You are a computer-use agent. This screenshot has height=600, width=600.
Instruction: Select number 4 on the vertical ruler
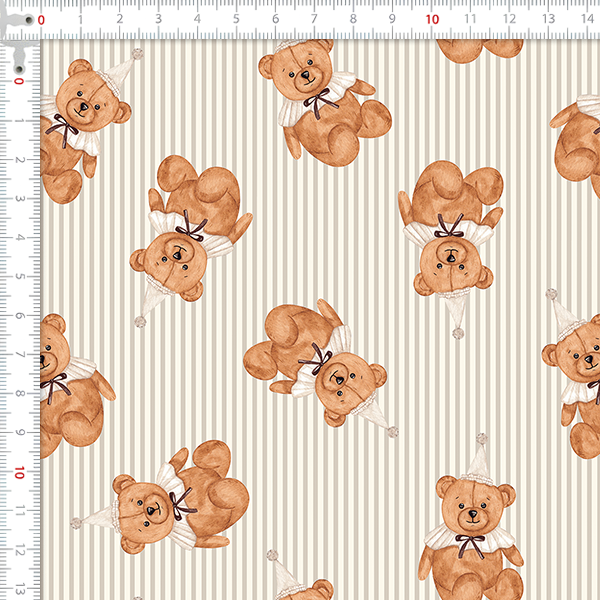(x=19, y=238)
